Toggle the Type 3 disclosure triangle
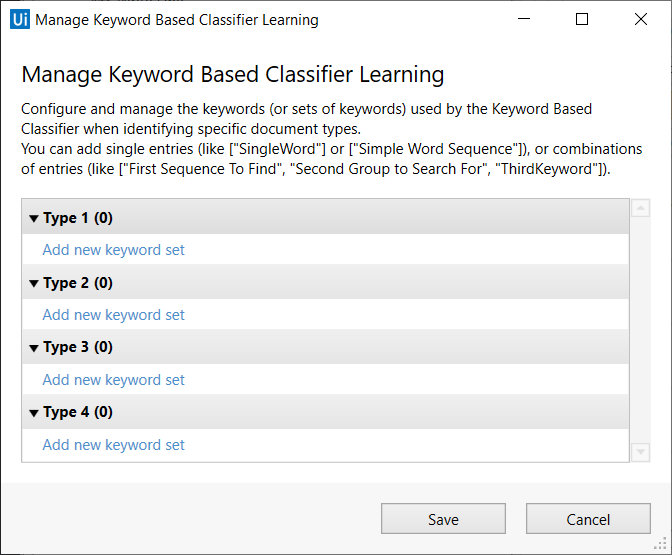Viewport: 672px width, 555px height. 34,348
